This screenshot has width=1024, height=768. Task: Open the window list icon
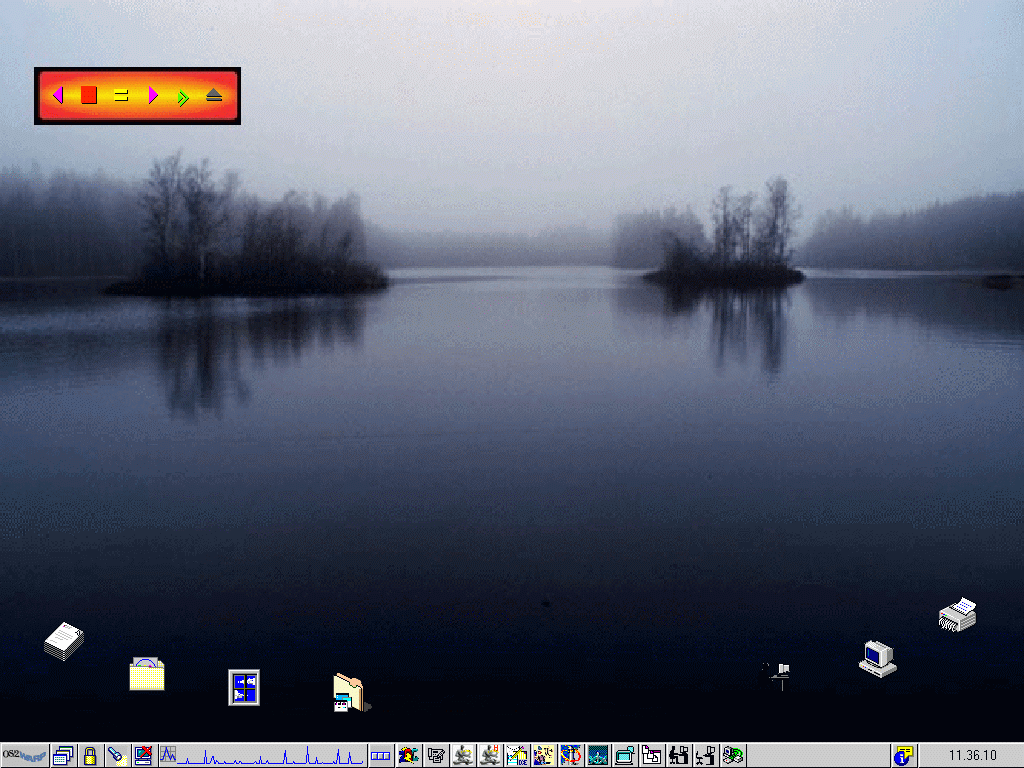pyautogui.click(x=64, y=756)
